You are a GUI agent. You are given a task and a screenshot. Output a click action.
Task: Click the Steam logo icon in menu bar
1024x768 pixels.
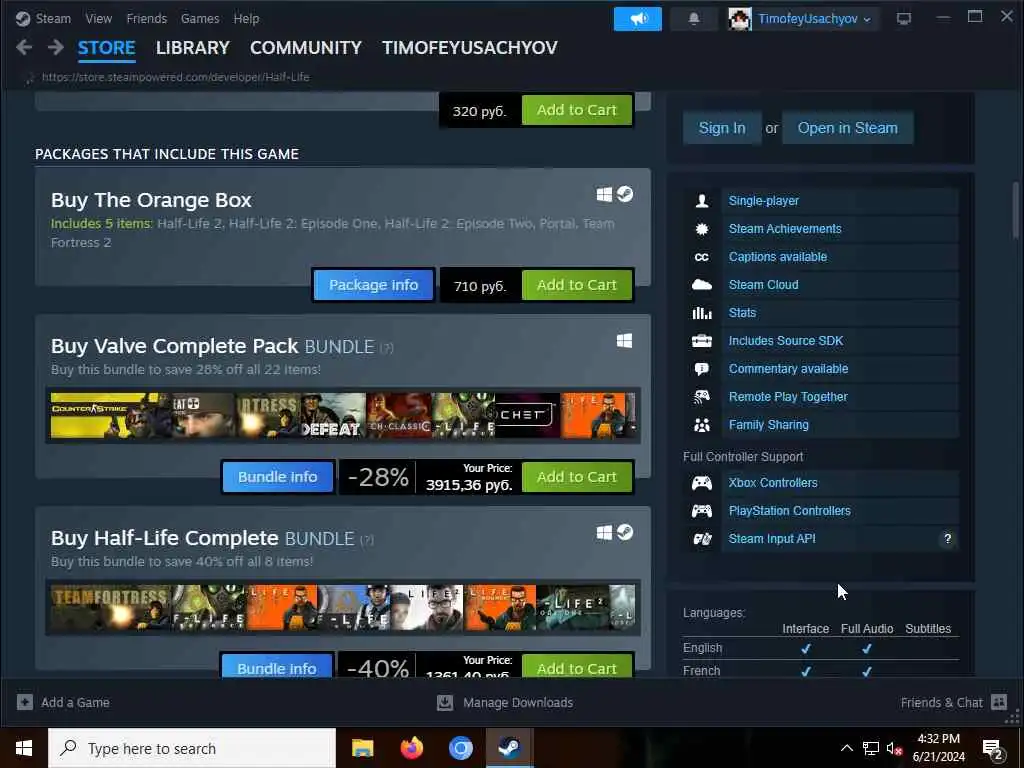click(23, 18)
